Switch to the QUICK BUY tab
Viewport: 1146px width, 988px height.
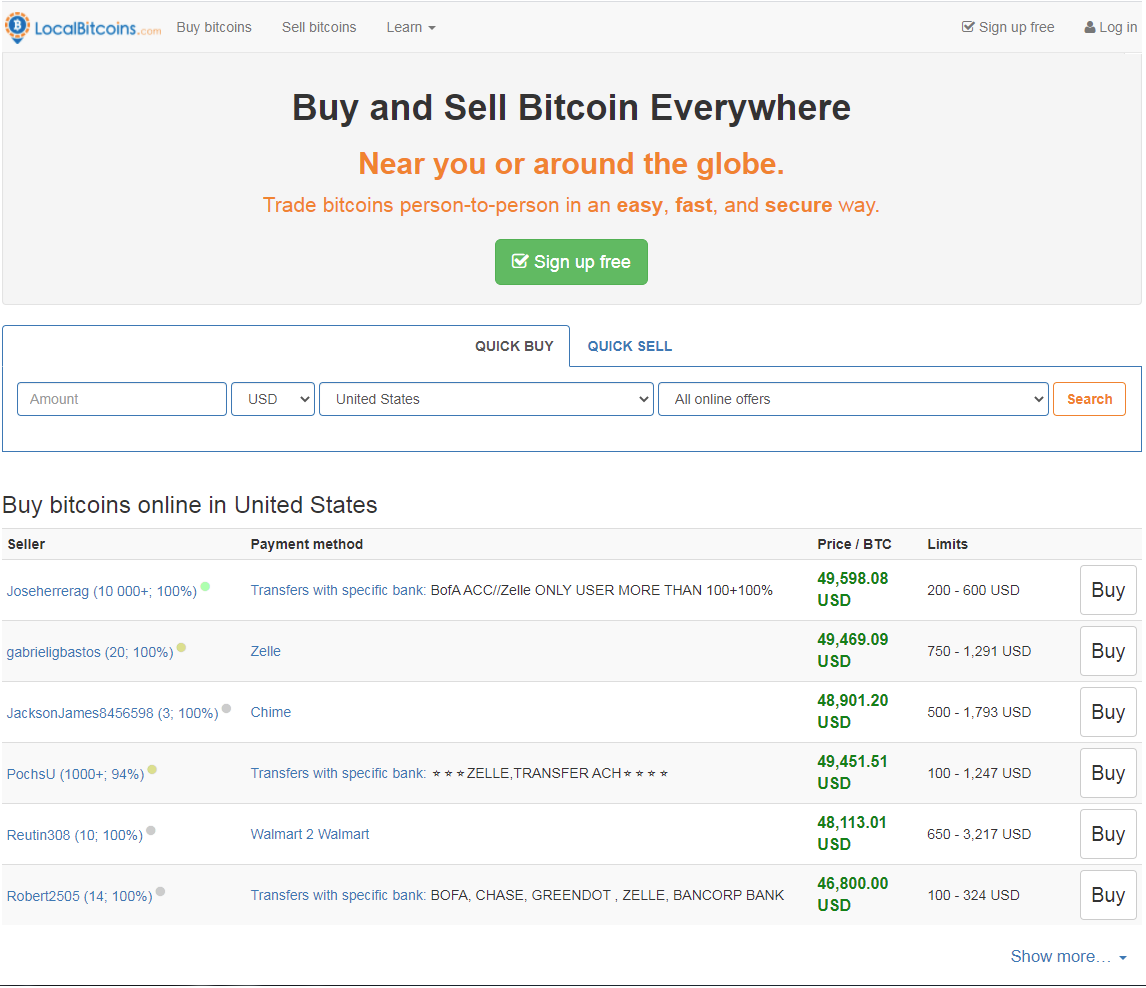(x=514, y=346)
